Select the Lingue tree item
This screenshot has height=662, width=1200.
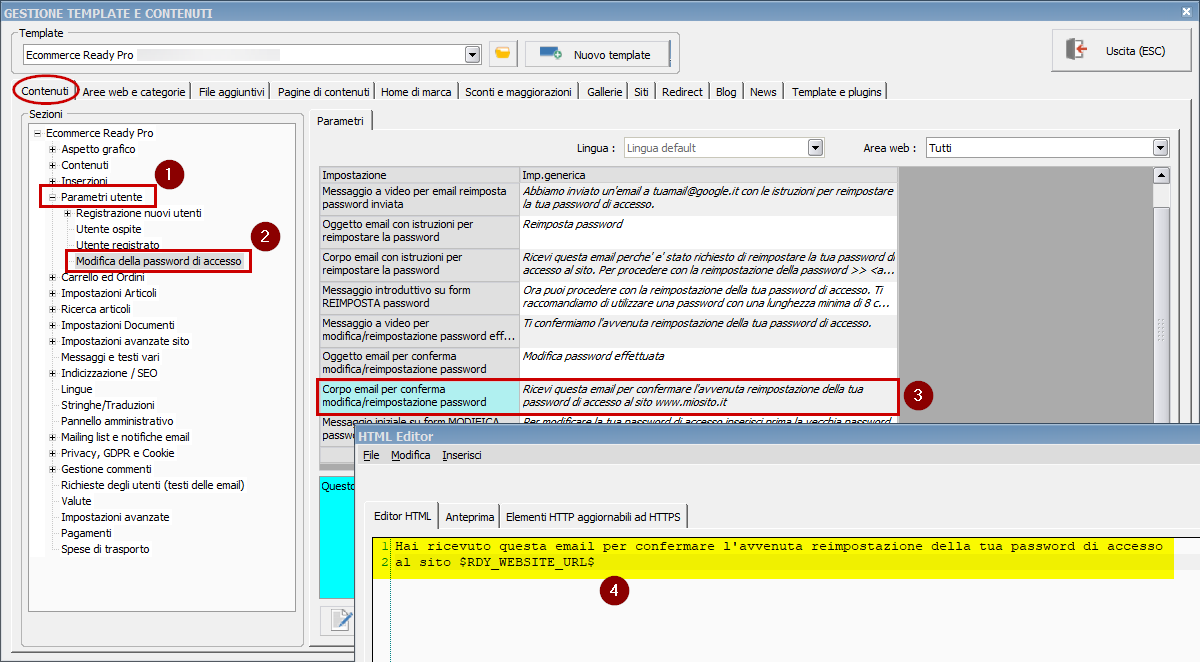77,389
